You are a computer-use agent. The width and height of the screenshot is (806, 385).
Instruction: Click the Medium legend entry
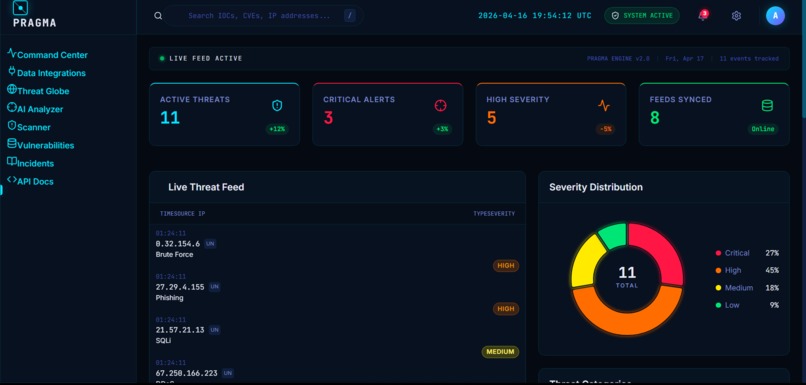coord(747,288)
